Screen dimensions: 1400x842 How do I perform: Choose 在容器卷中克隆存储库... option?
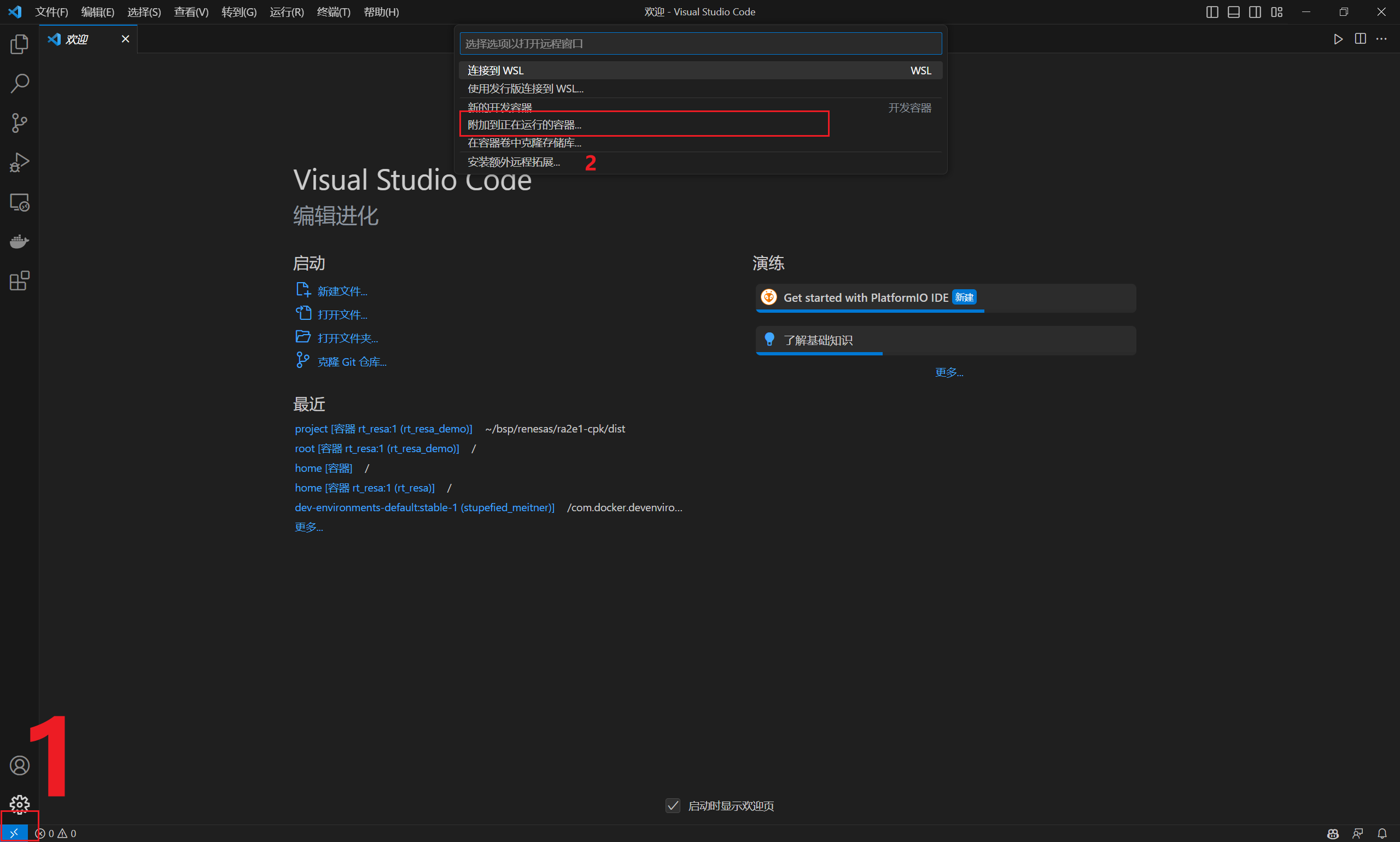[x=701, y=143]
